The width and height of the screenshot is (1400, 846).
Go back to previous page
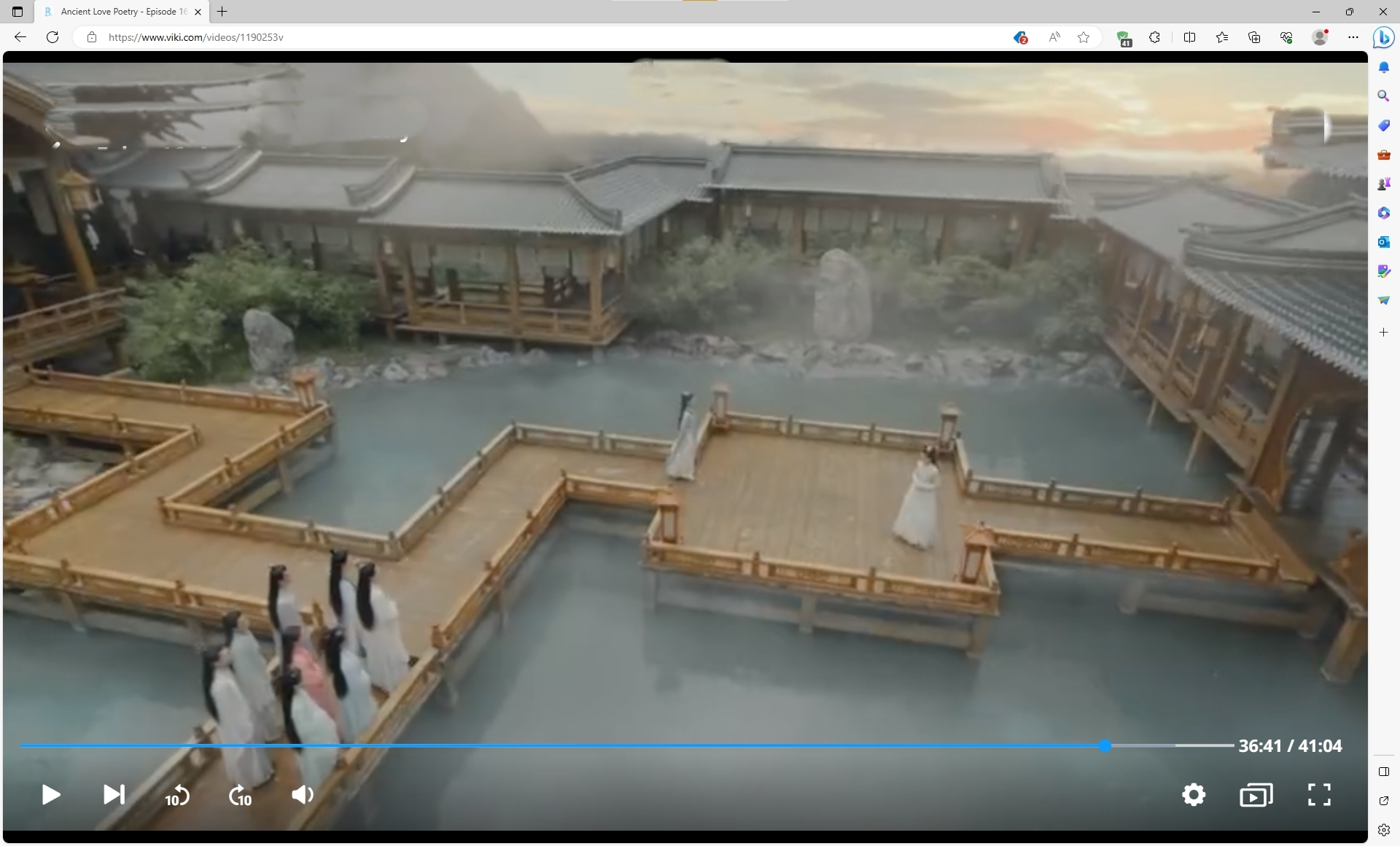(20, 37)
